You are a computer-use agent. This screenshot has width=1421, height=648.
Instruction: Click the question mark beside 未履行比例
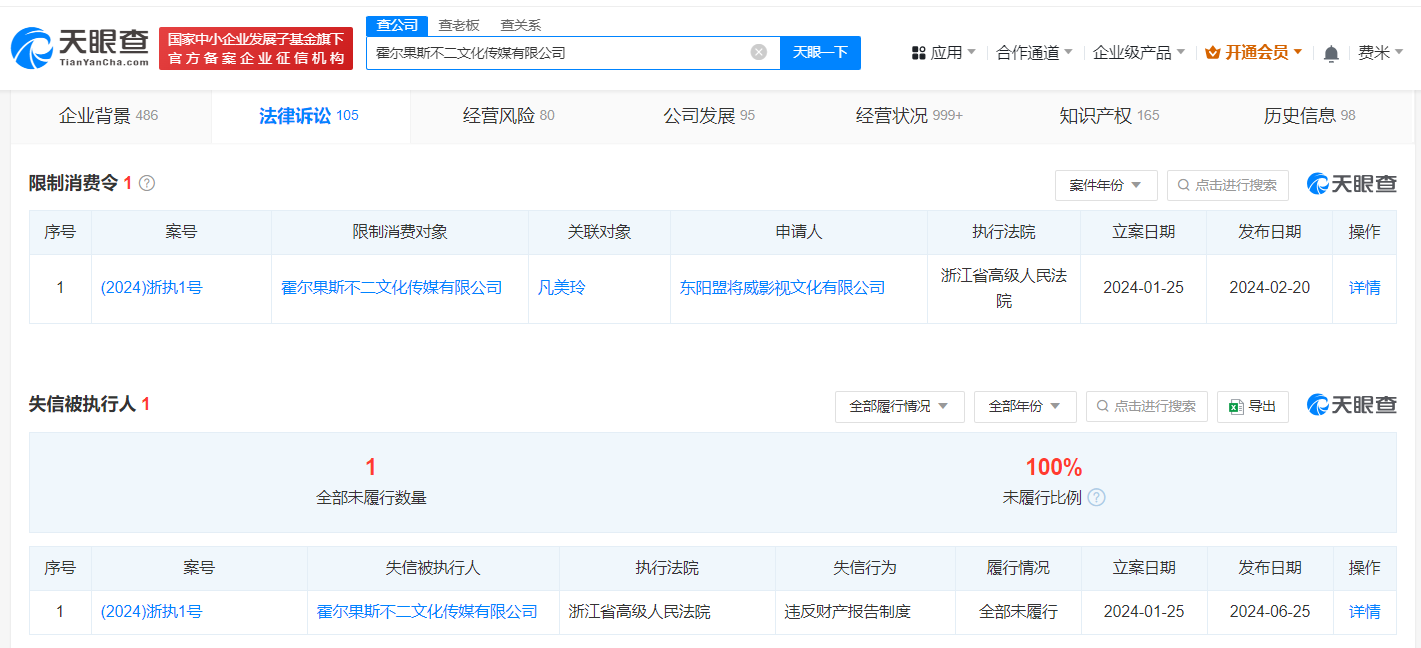[1097, 497]
